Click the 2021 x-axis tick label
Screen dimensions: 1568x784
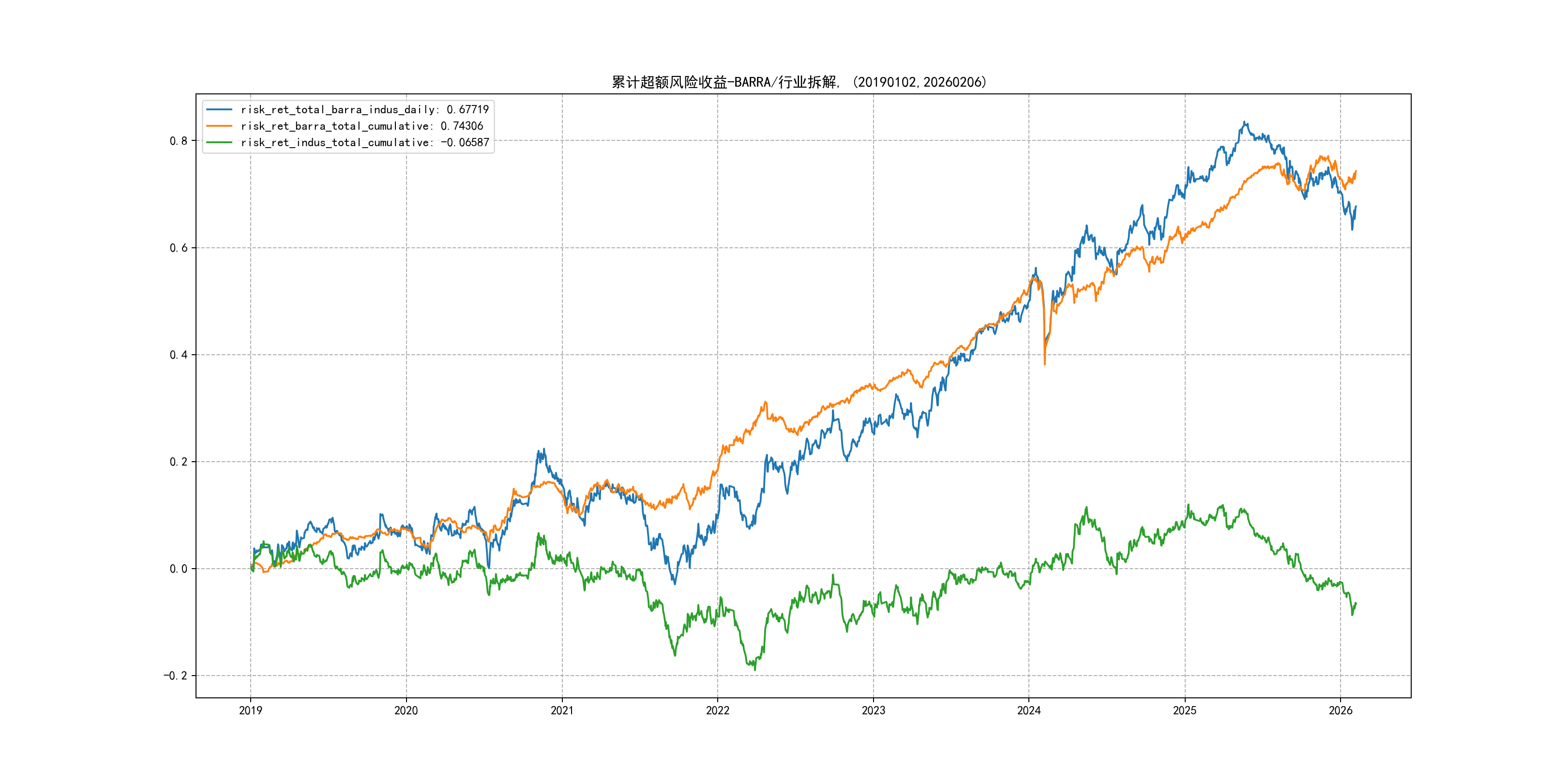[562, 710]
